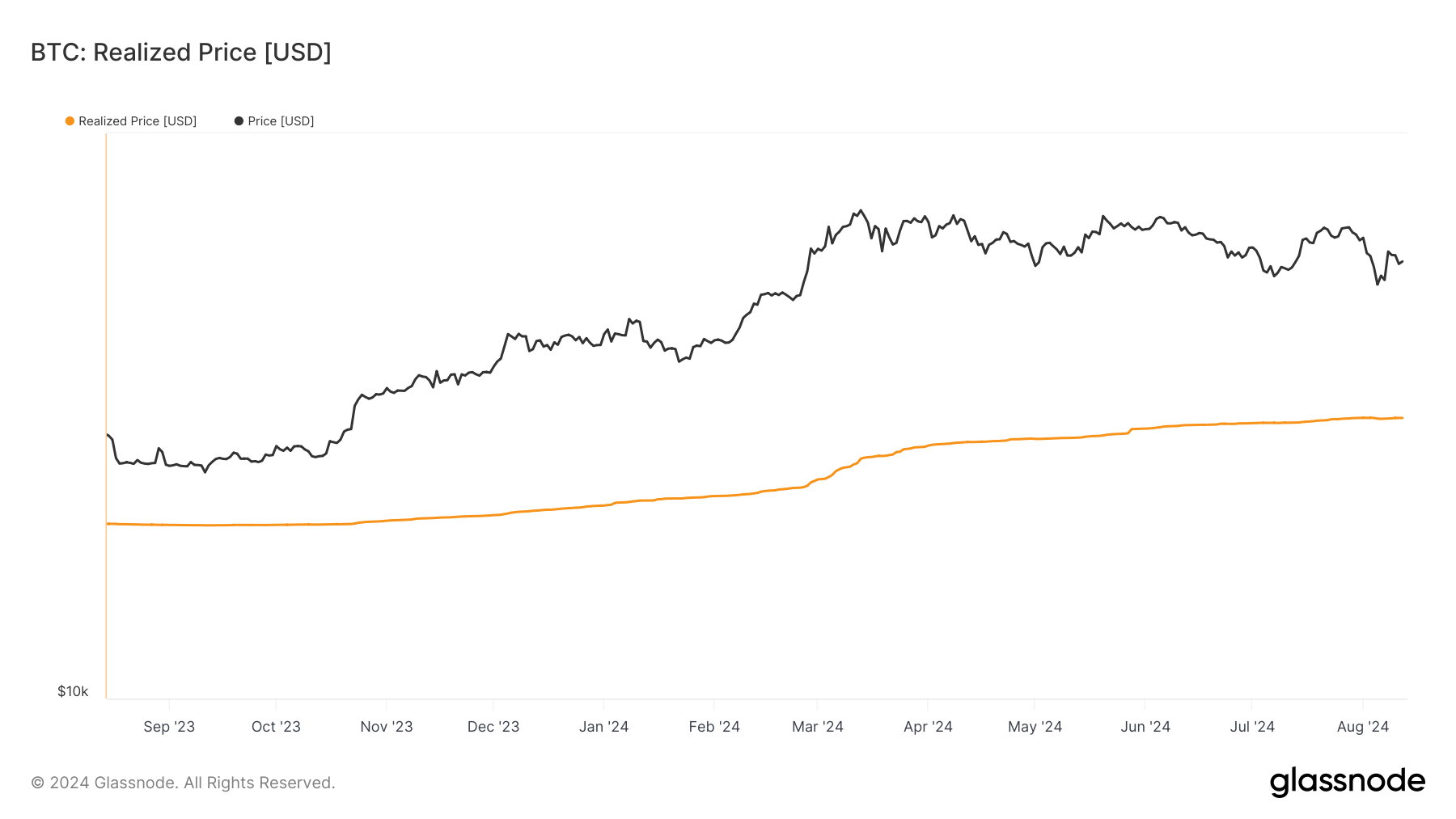
Task: Click the Sep '23 axis label
Action: coord(169,727)
